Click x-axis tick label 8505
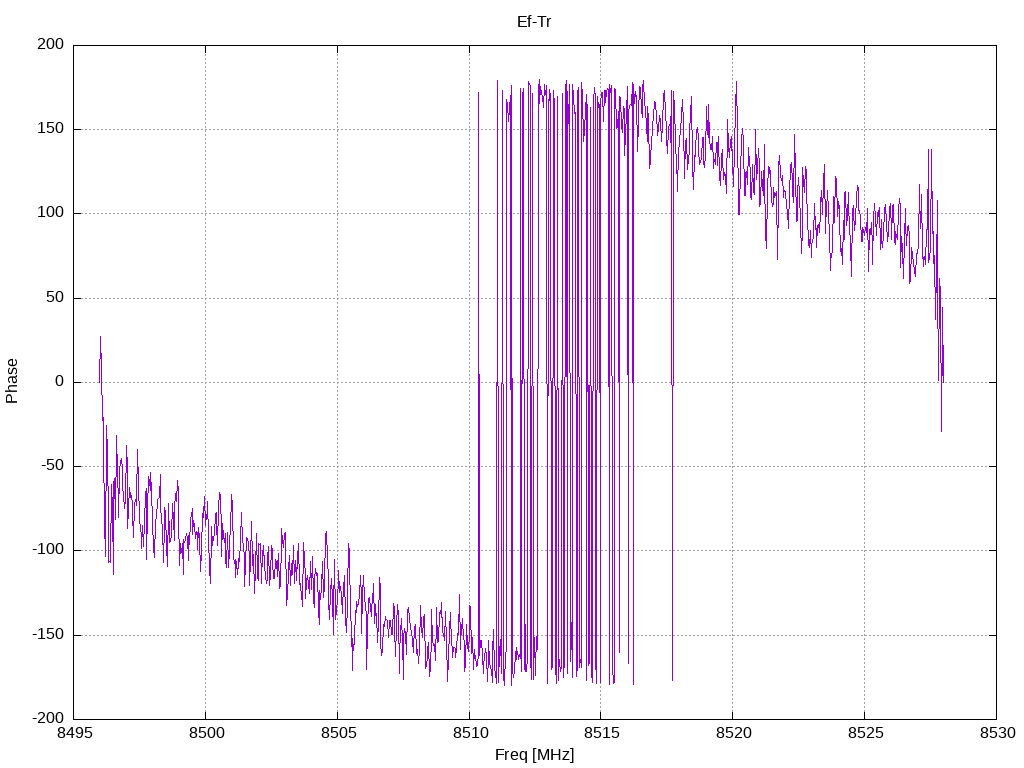Screen dimensions: 1024x768 338,733
